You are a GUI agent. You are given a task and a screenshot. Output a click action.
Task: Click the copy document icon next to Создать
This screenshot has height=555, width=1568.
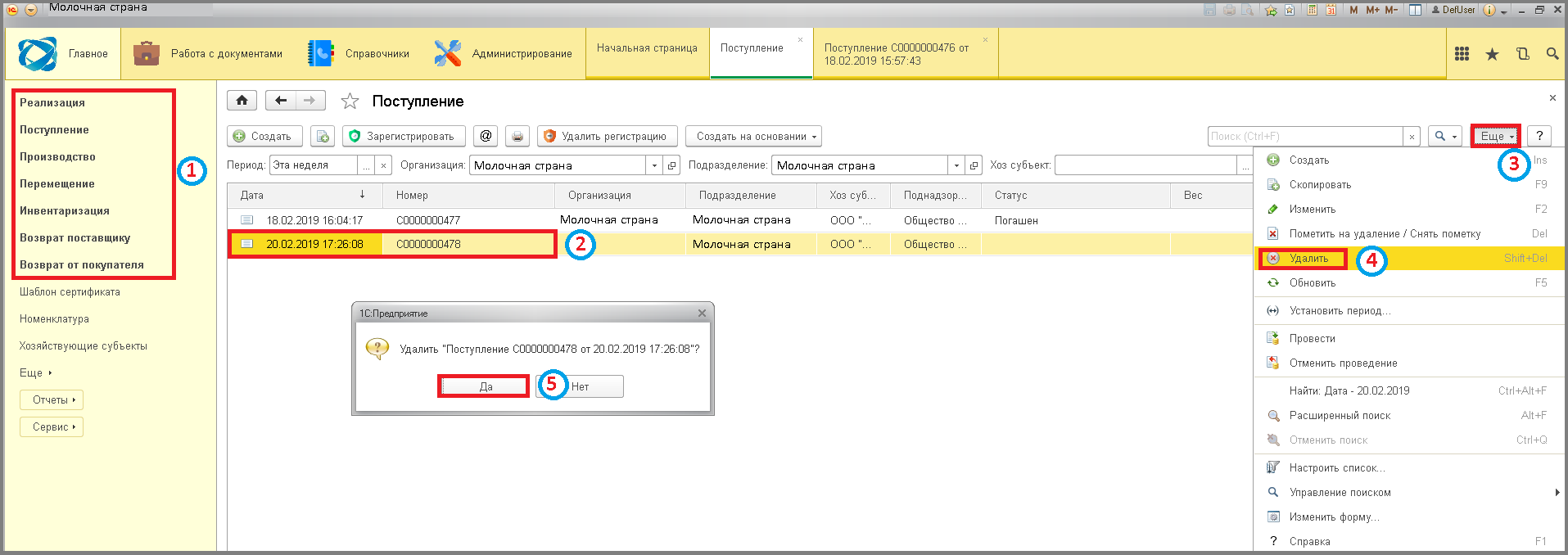(x=323, y=136)
